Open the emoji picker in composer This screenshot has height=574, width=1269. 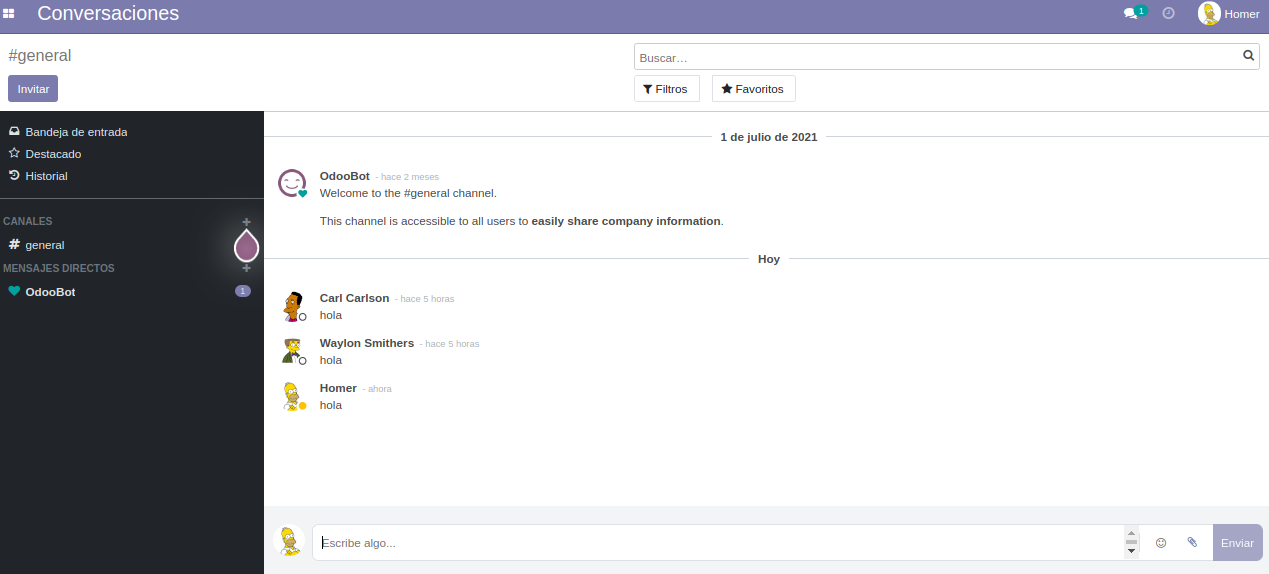(1161, 543)
